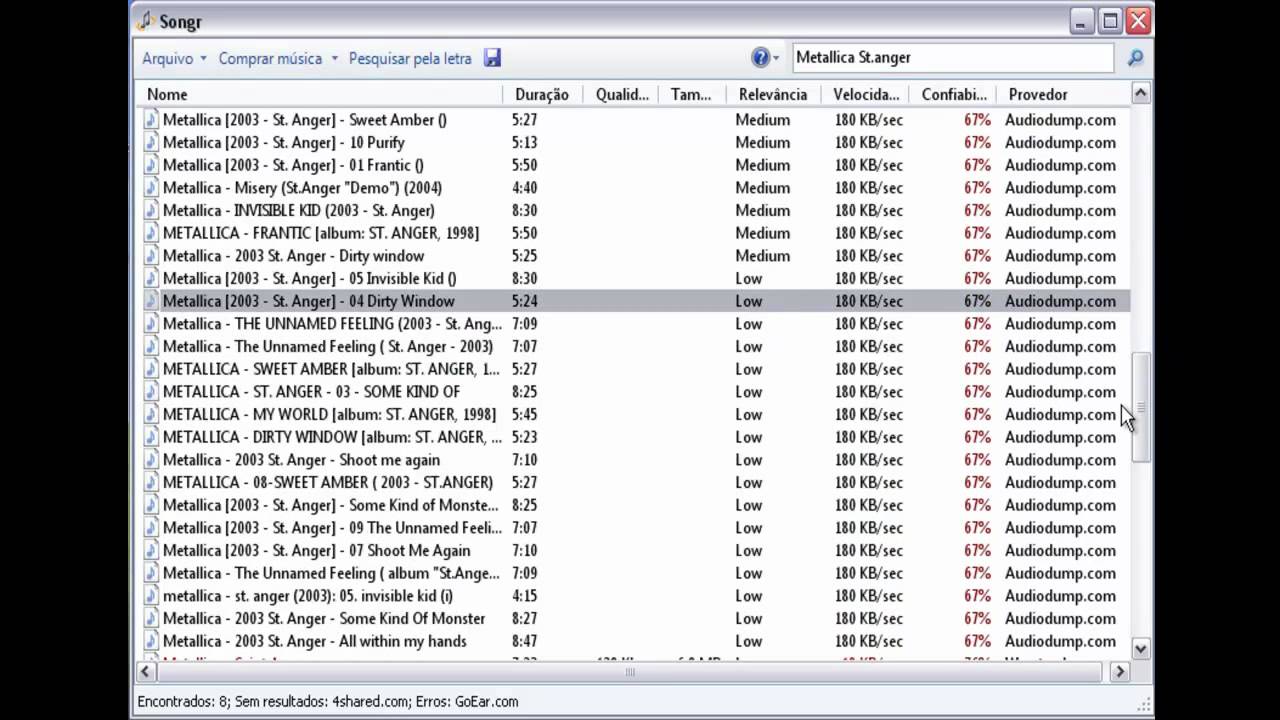The image size is (1280, 720).
Task: Click the vertical scrollbar thumb
Action: click(x=1141, y=407)
